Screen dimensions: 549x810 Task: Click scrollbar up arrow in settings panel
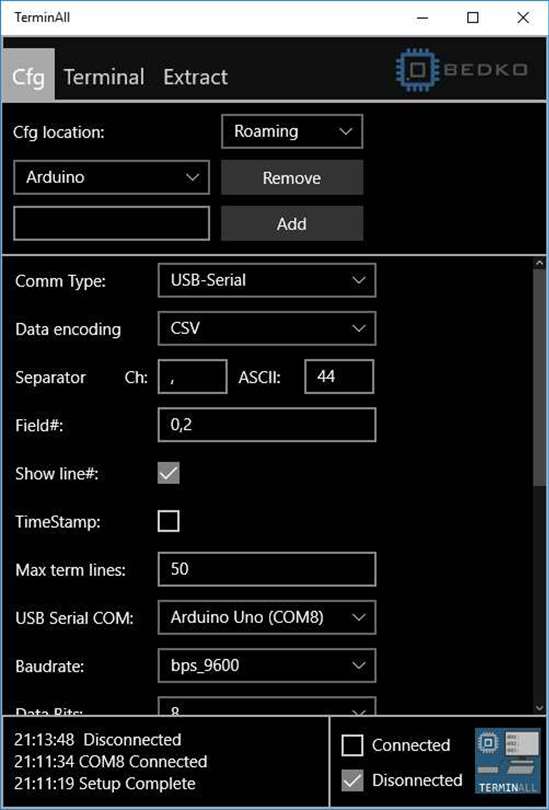click(539, 263)
